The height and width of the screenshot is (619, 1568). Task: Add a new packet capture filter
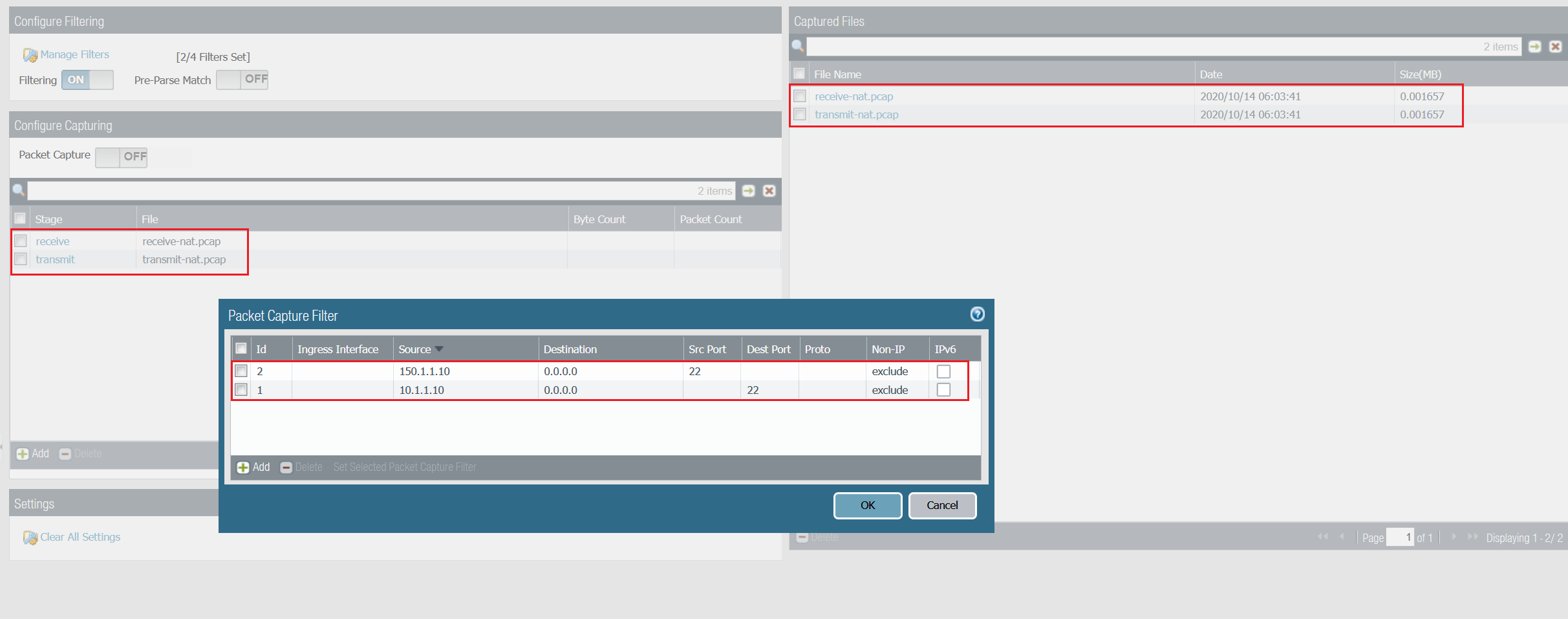tap(253, 467)
